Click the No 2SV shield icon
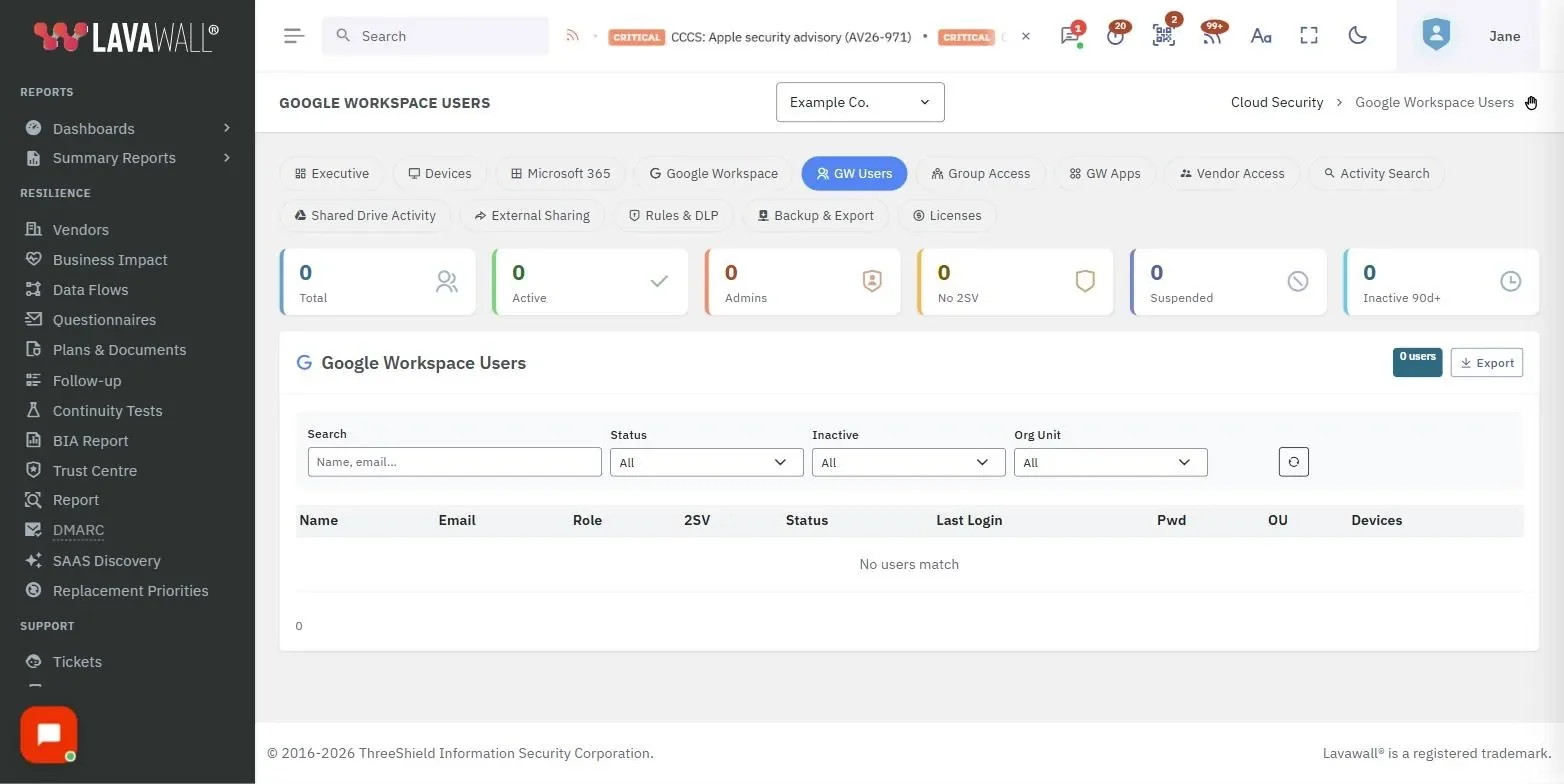The height and width of the screenshot is (784, 1564). (1085, 282)
